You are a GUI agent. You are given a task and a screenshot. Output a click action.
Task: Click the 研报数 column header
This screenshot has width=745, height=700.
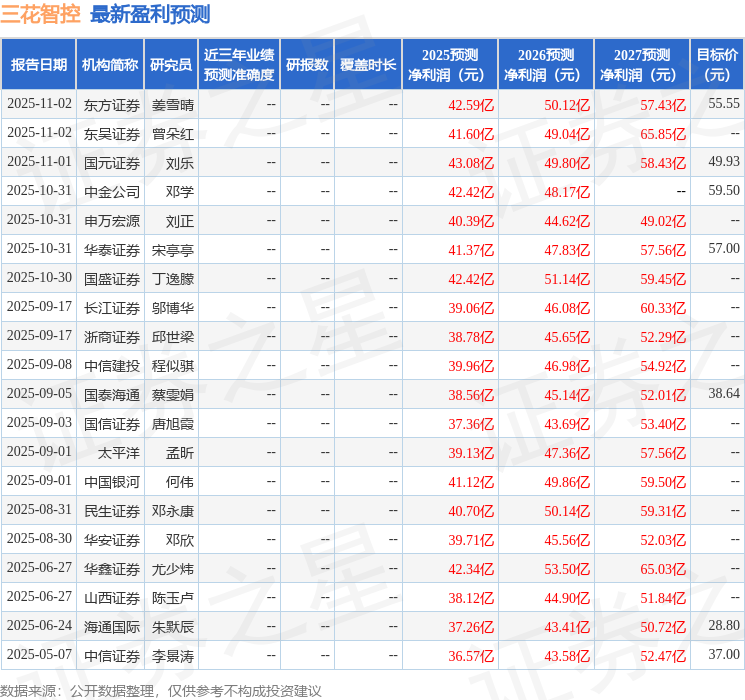[x=307, y=64]
